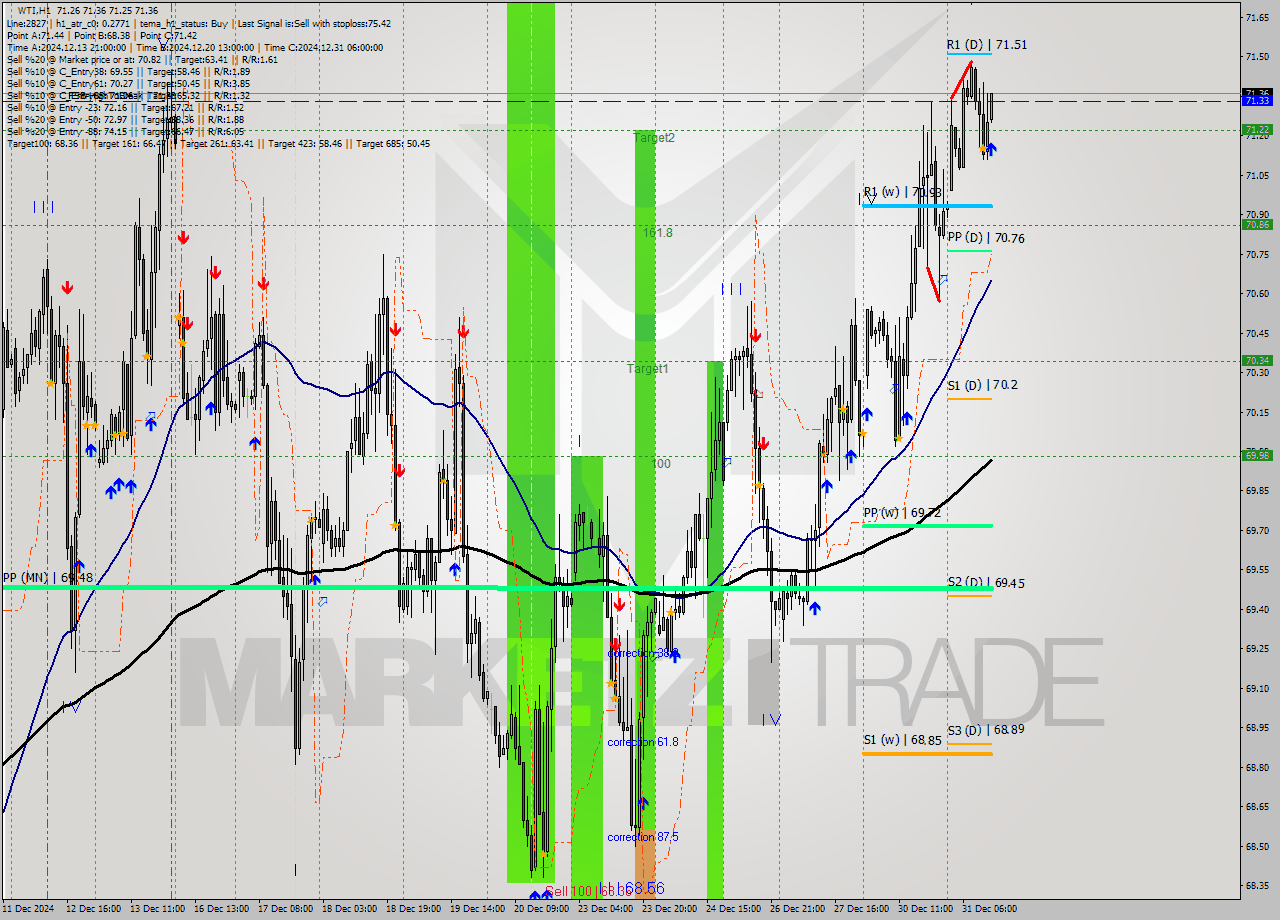Click the '26 Dec 21:00' time axis label

(x=798, y=909)
